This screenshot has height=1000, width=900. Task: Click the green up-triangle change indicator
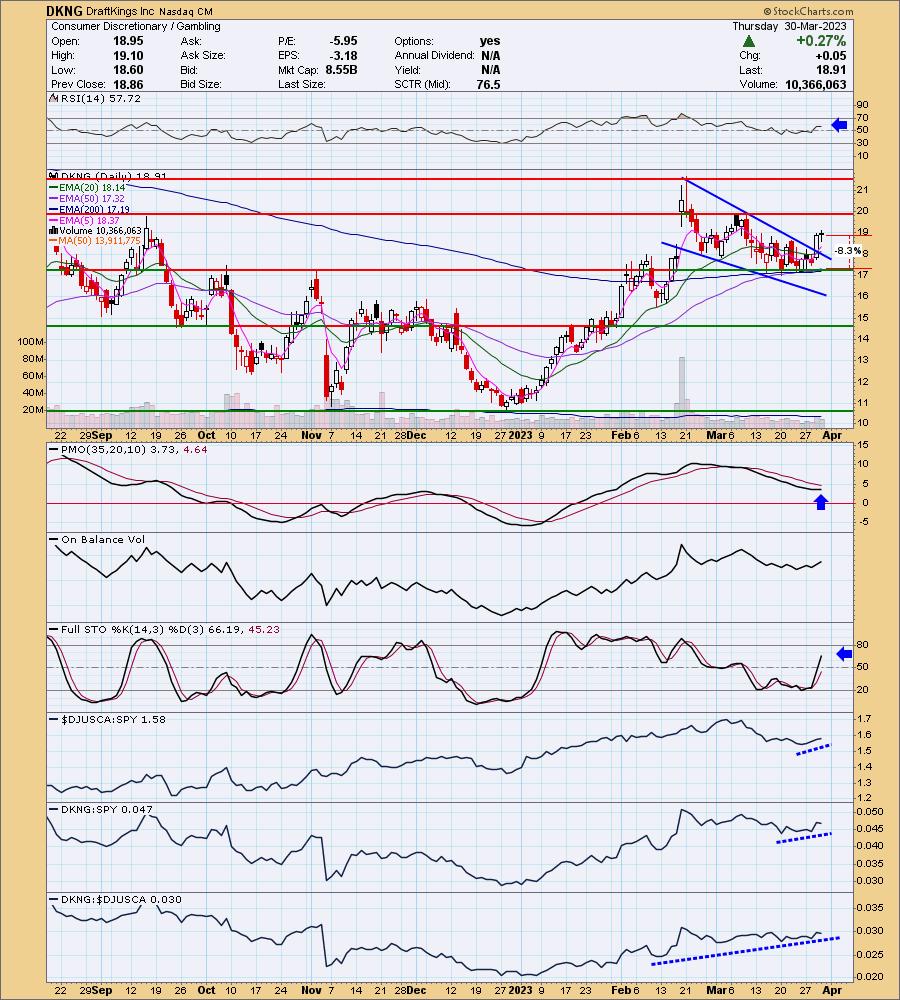click(749, 41)
